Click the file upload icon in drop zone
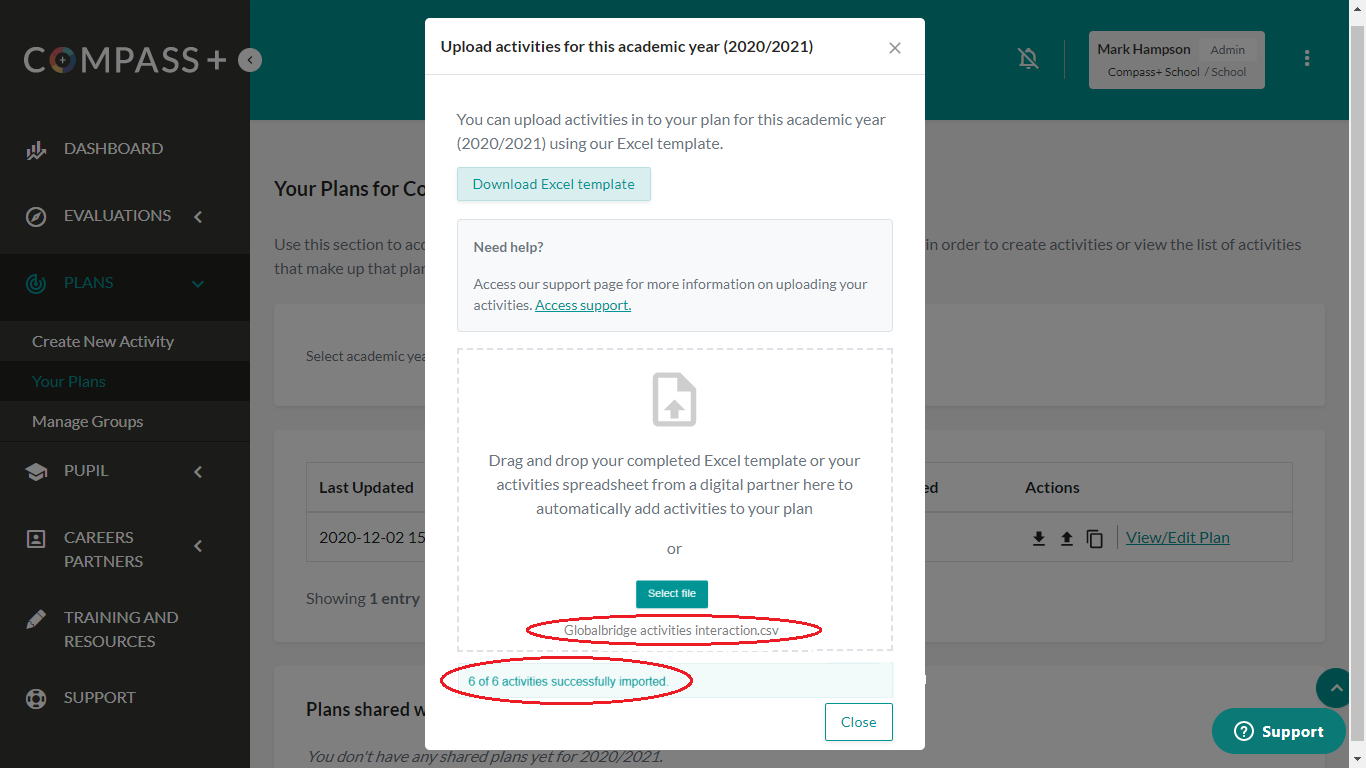This screenshot has width=1366, height=768. click(x=674, y=400)
